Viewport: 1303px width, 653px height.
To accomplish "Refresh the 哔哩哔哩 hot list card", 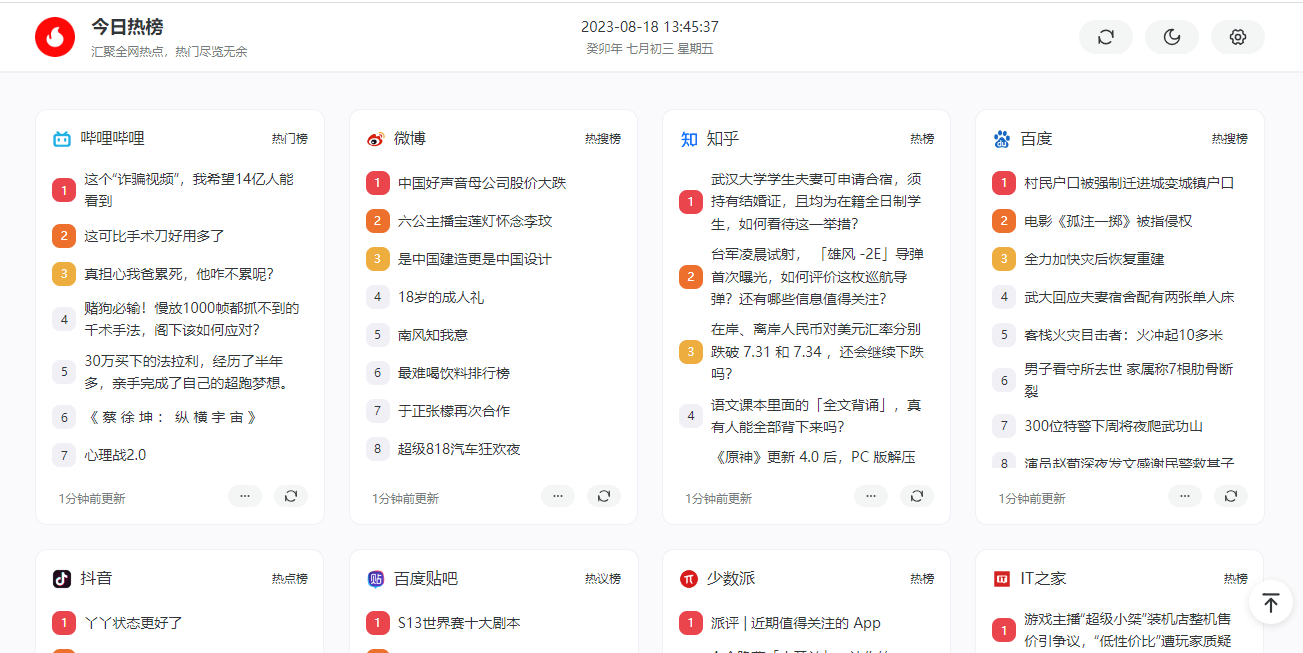I will [290, 496].
